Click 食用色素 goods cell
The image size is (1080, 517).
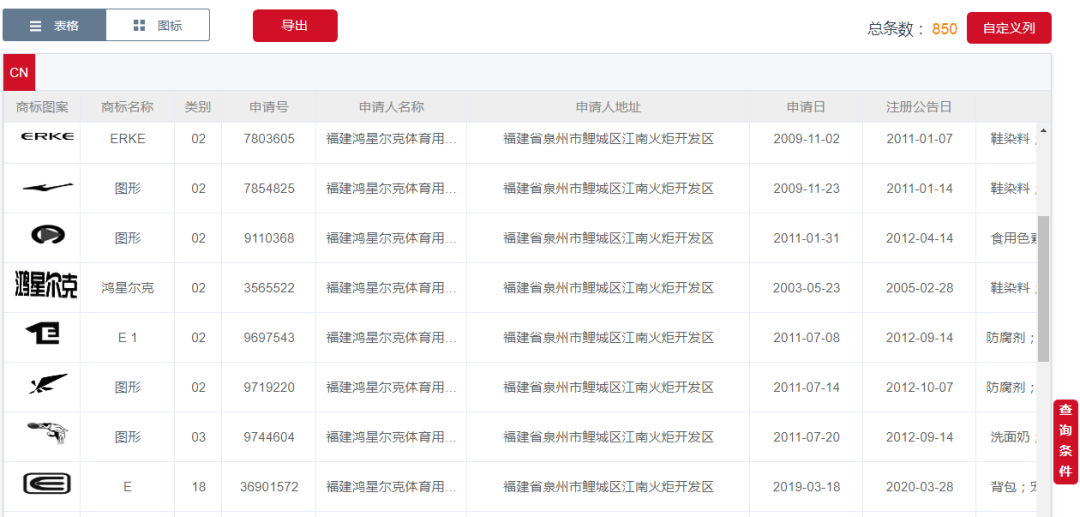coord(1013,238)
